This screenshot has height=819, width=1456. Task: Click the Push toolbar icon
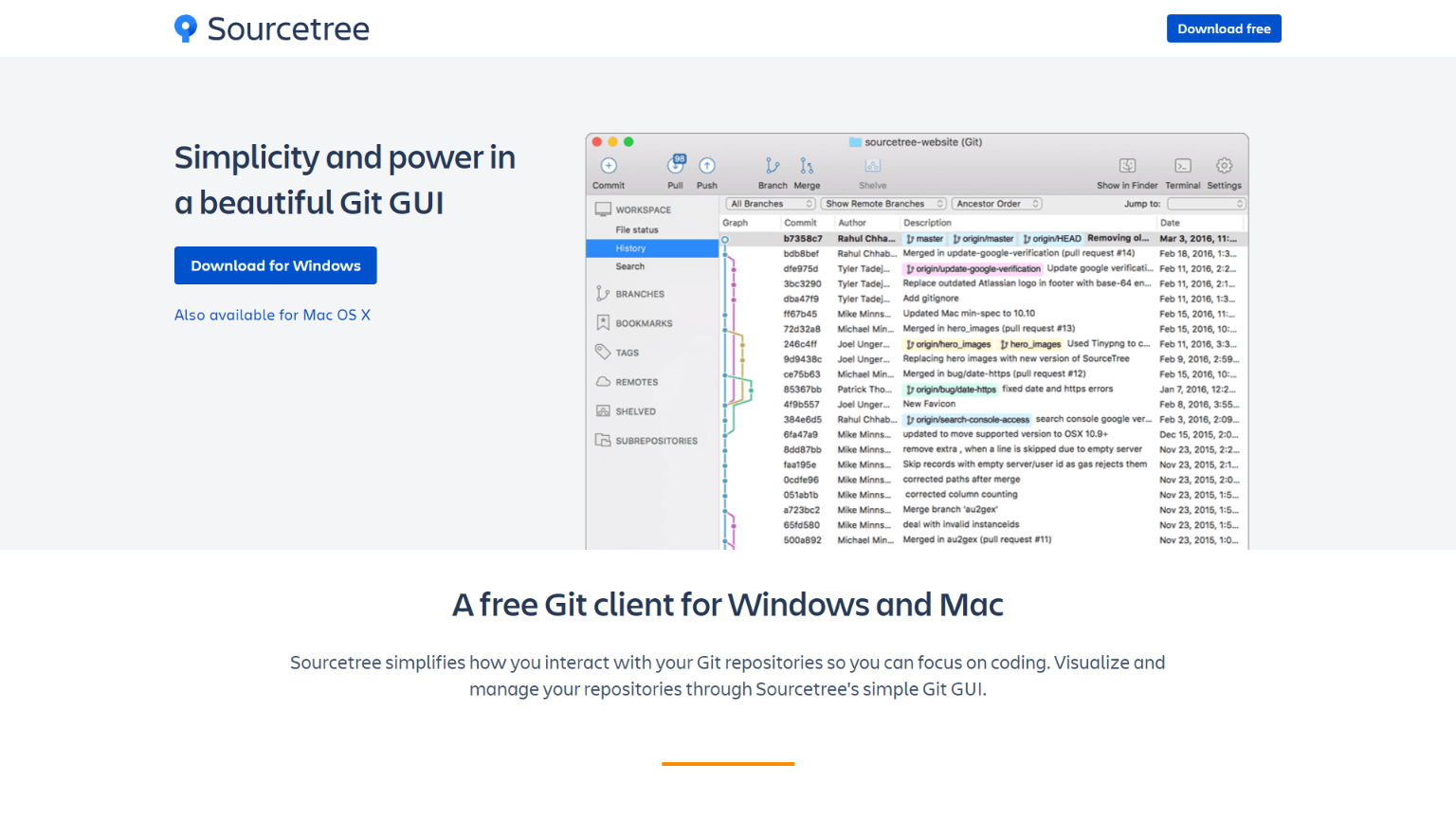(x=706, y=167)
